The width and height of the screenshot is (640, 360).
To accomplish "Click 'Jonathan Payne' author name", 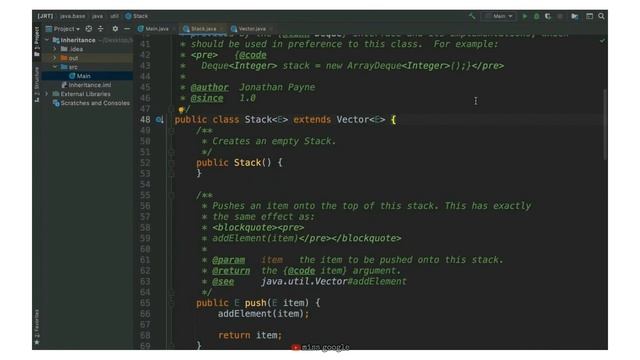I will (277, 87).
